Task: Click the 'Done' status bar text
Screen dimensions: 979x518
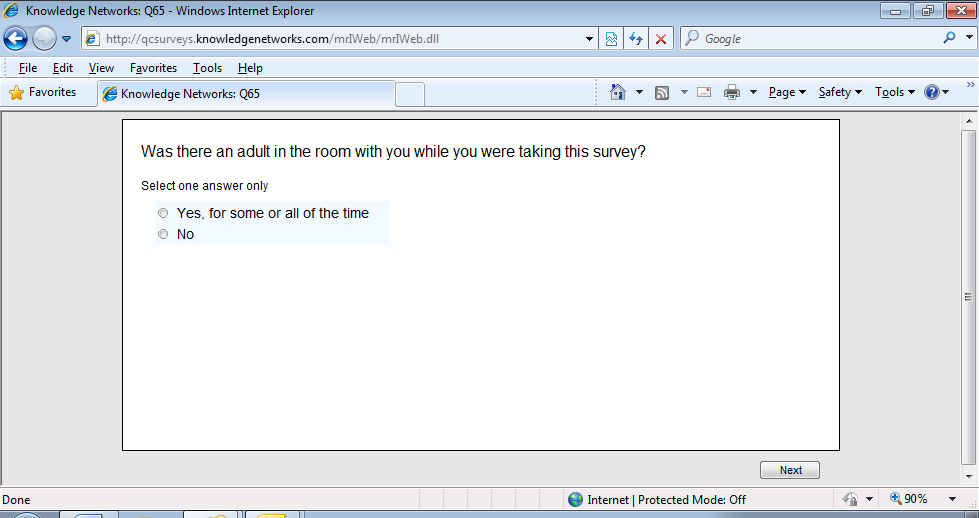Action: [x=16, y=499]
